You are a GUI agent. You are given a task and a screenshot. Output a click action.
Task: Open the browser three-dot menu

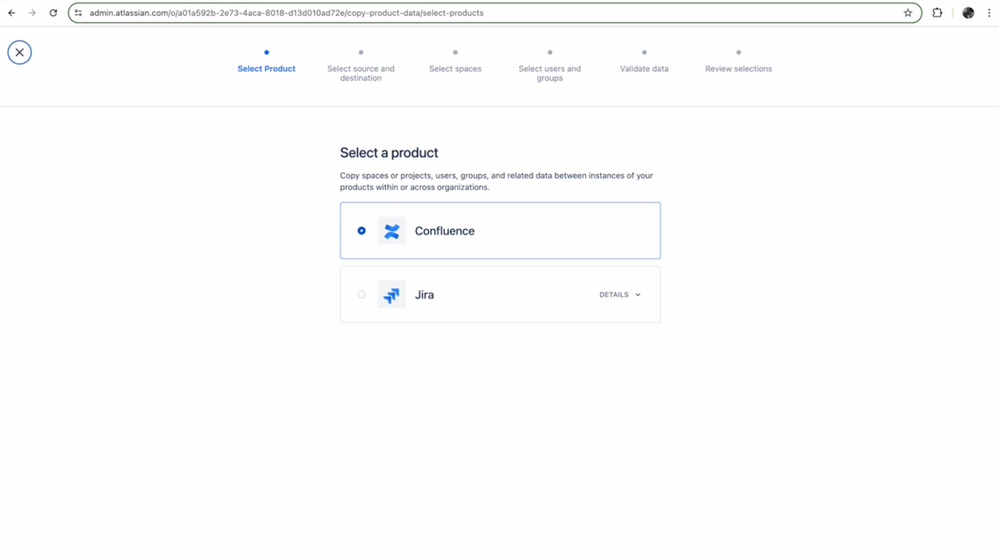(989, 13)
